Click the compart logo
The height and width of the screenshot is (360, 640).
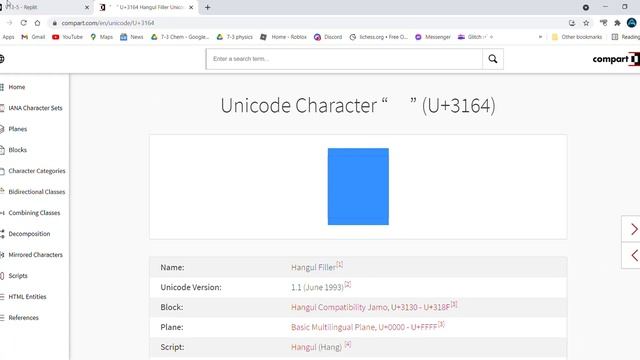tap(616, 59)
